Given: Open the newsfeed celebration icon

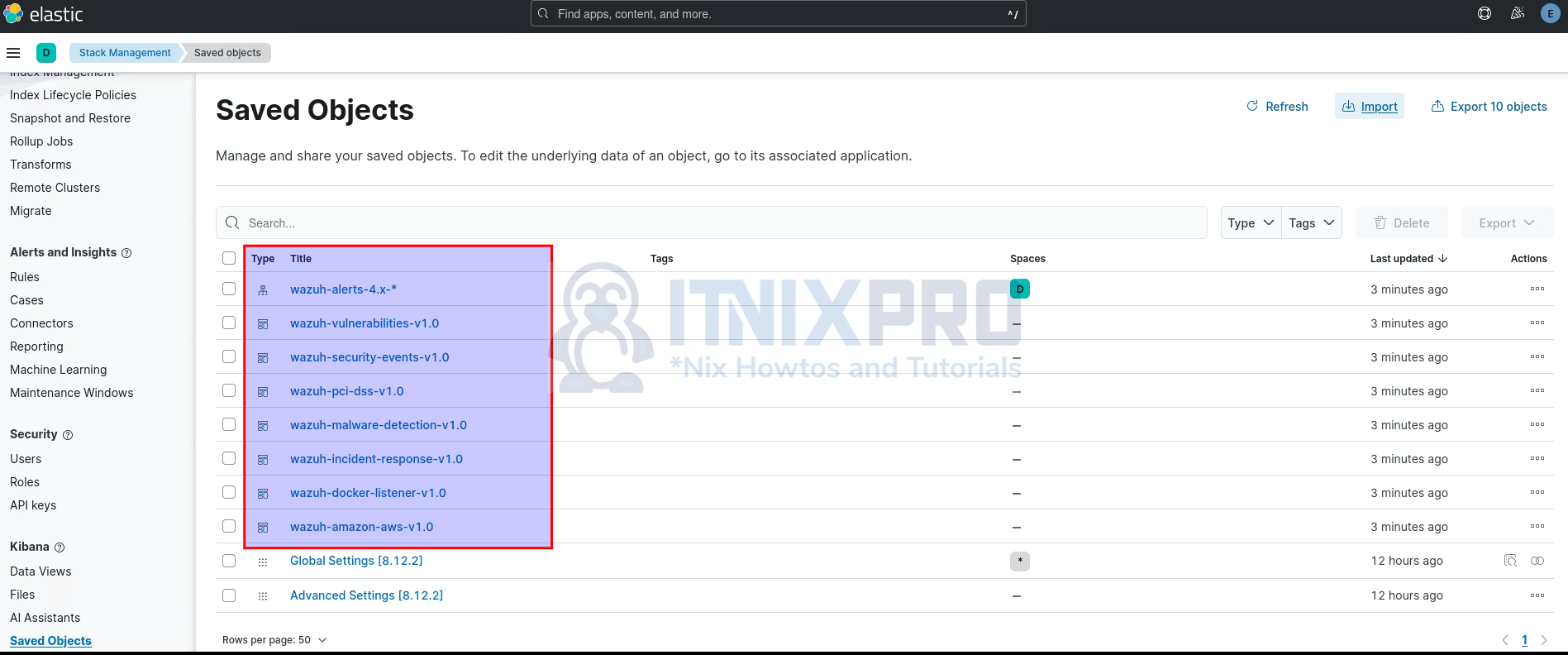Looking at the screenshot, I should (x=1518, y=13).
